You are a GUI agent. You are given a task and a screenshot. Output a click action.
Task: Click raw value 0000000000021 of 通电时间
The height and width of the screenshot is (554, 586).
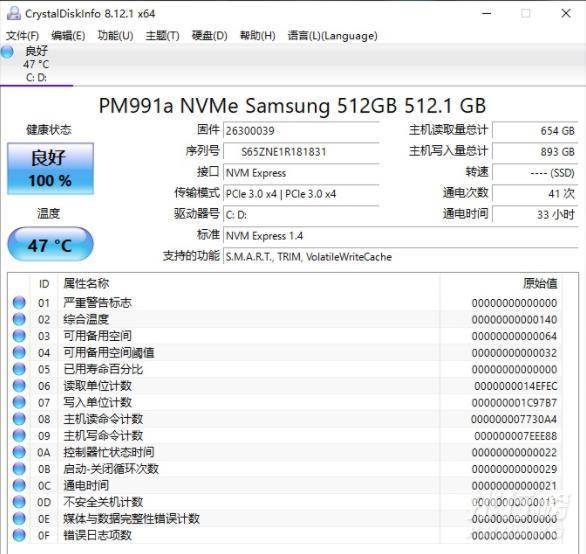point(514,486)
